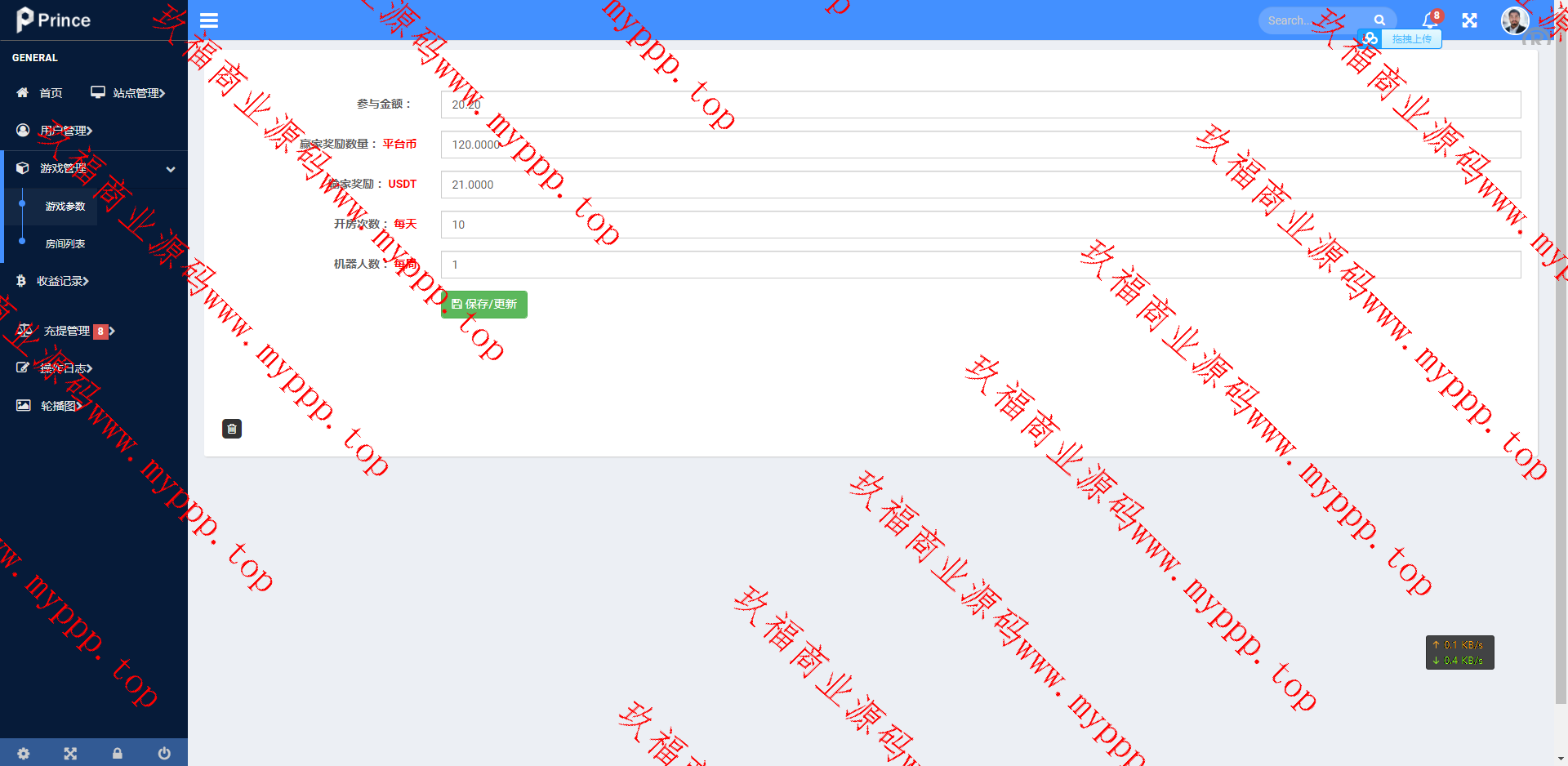Click the search magnifier icon
Image resolution: width=1568 pixels, height=766 pixels.
[1379, 20]
